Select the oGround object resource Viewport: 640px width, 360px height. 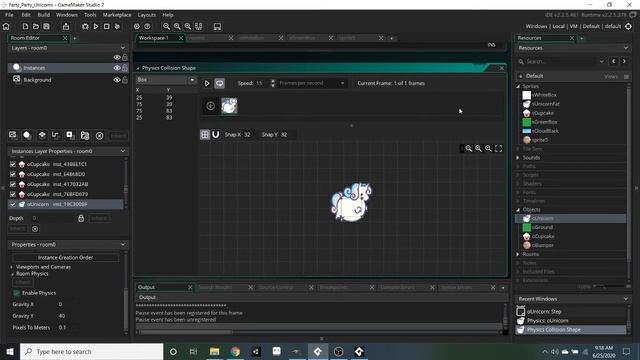[x=542, y=227]
